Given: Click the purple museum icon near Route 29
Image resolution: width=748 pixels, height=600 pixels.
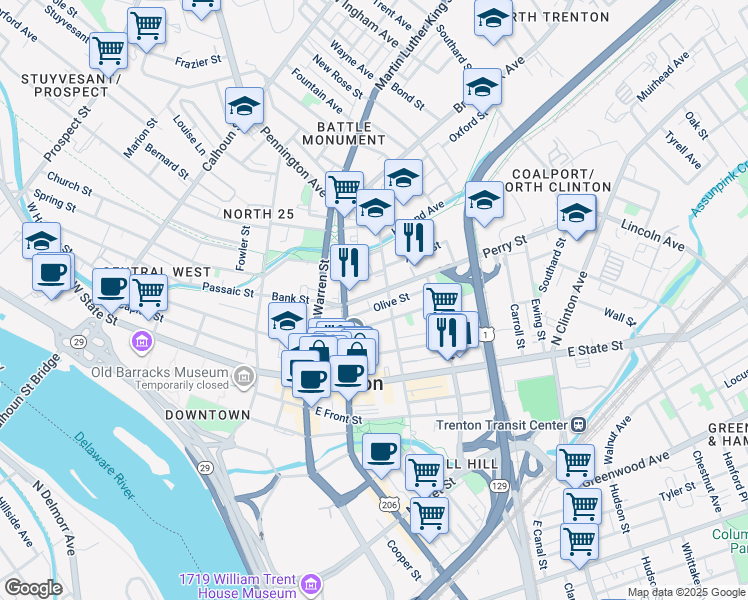Looking at the screenshot, I should pyautogui.click(x=142, y=342).
